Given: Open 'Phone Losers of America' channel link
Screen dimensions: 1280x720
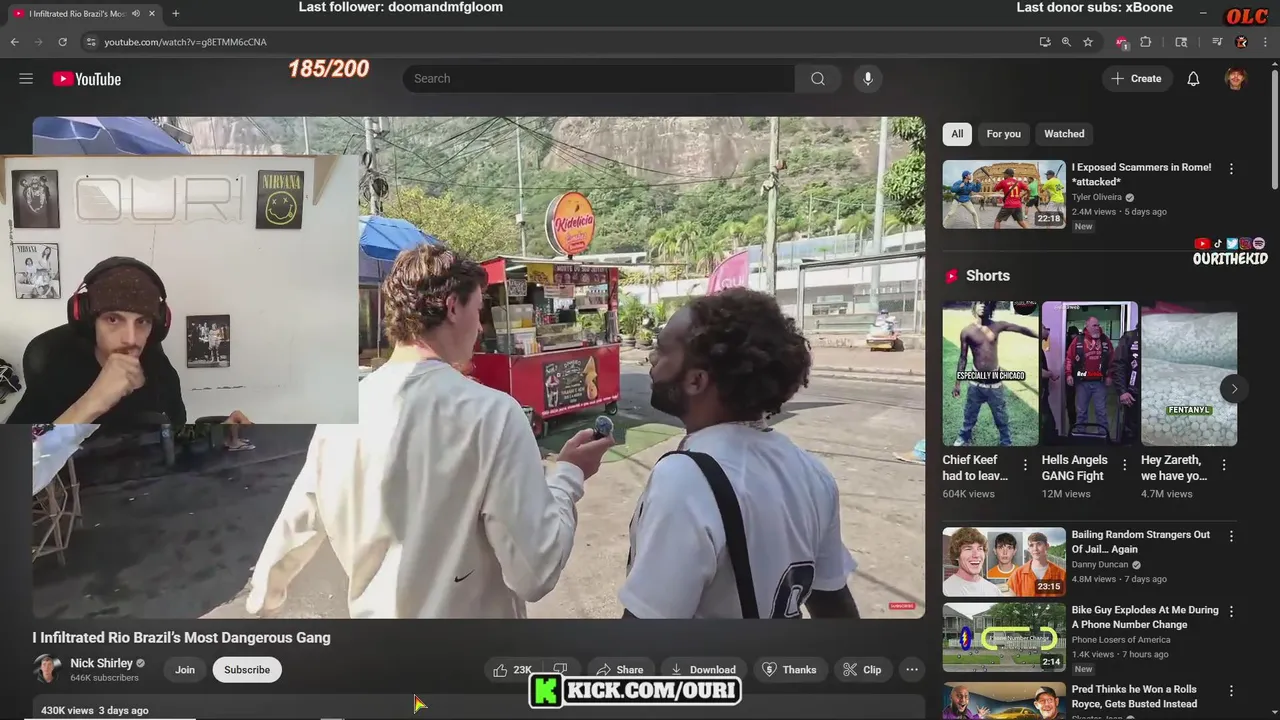Looking at the screenshot, I should coord(1121,640).
